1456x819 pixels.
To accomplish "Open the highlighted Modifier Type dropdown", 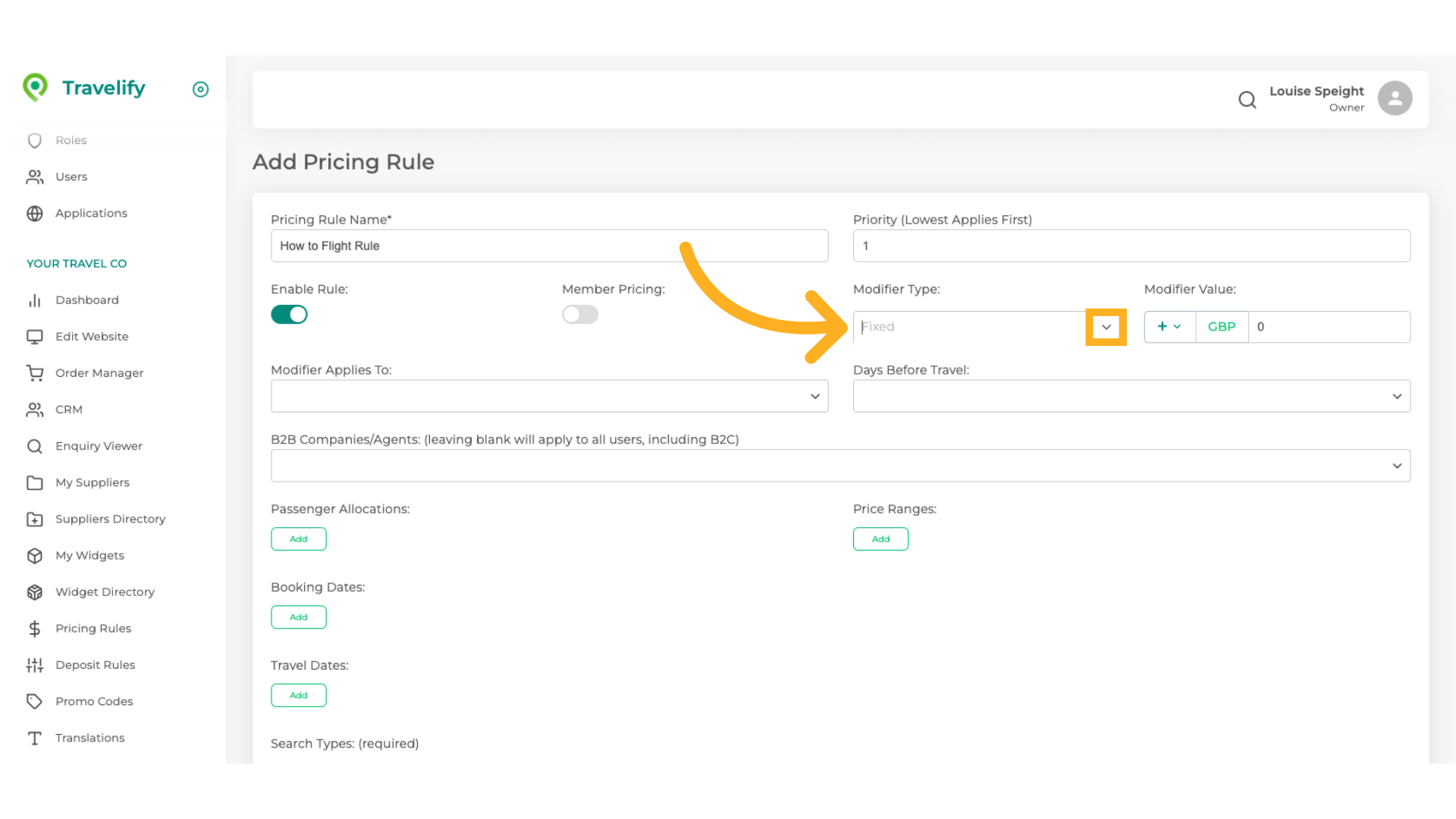I will pos(1106,327).
